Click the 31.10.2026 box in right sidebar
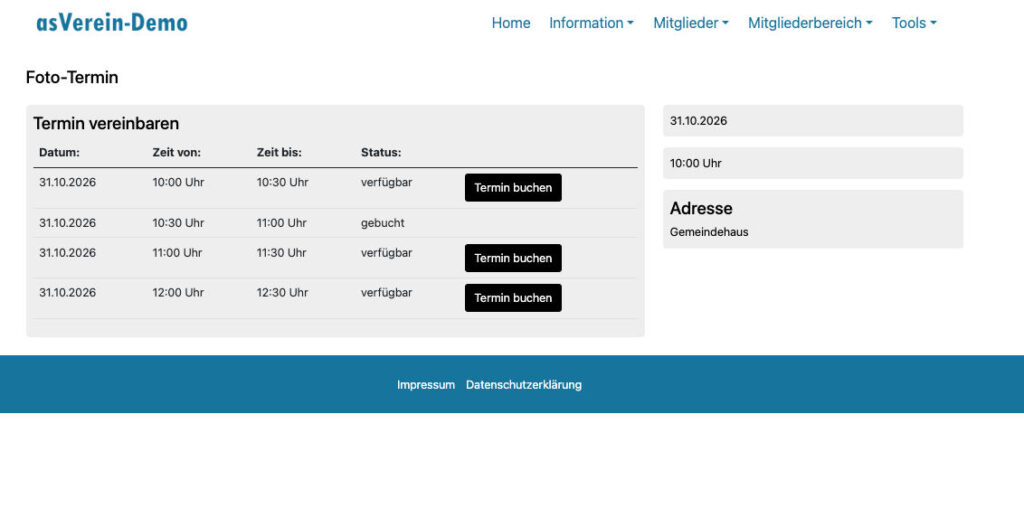The width and height of the screenshot is (1024, 518). [x=812, y=121]
